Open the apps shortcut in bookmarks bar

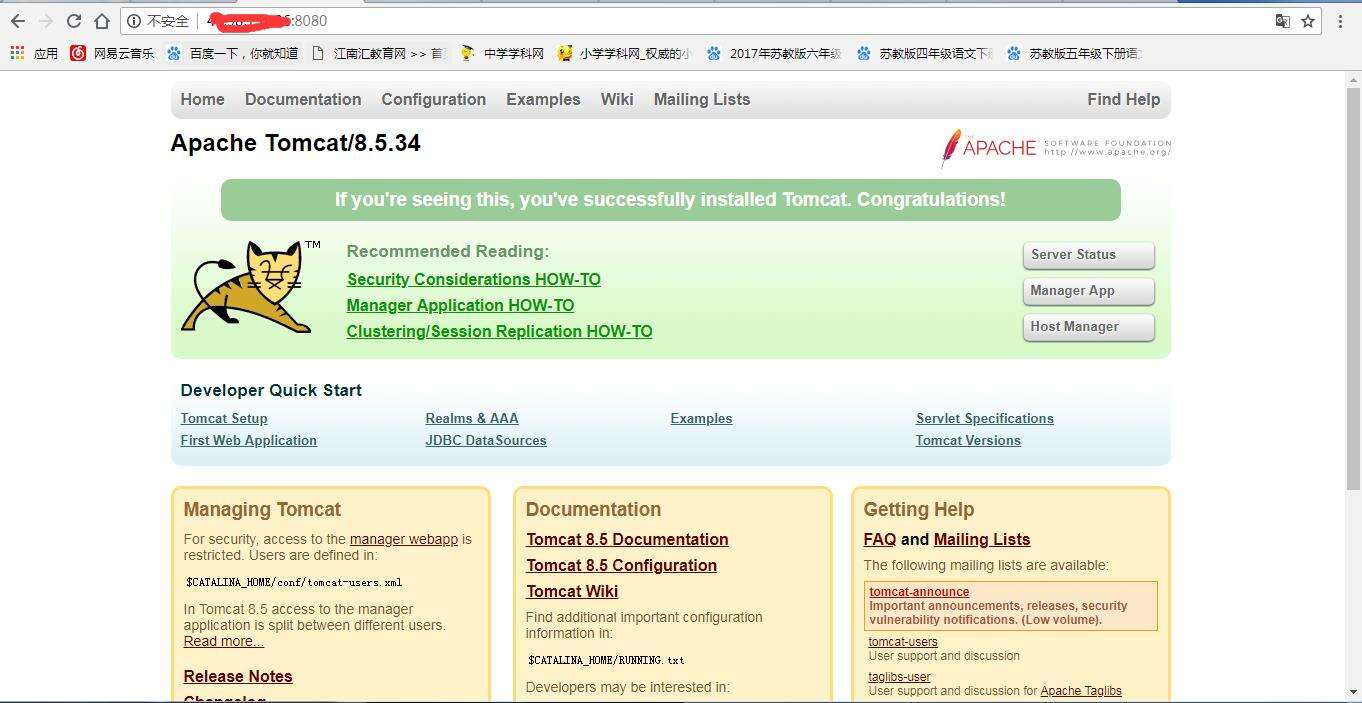34,53
